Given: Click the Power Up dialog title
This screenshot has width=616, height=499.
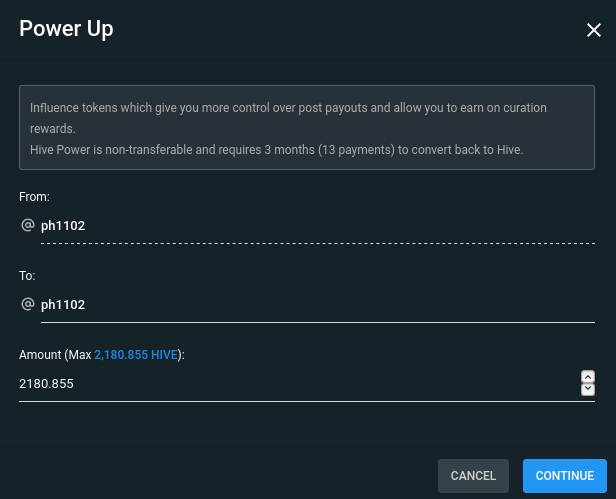Looking at the screenshot, I should [x=66, y=29].
